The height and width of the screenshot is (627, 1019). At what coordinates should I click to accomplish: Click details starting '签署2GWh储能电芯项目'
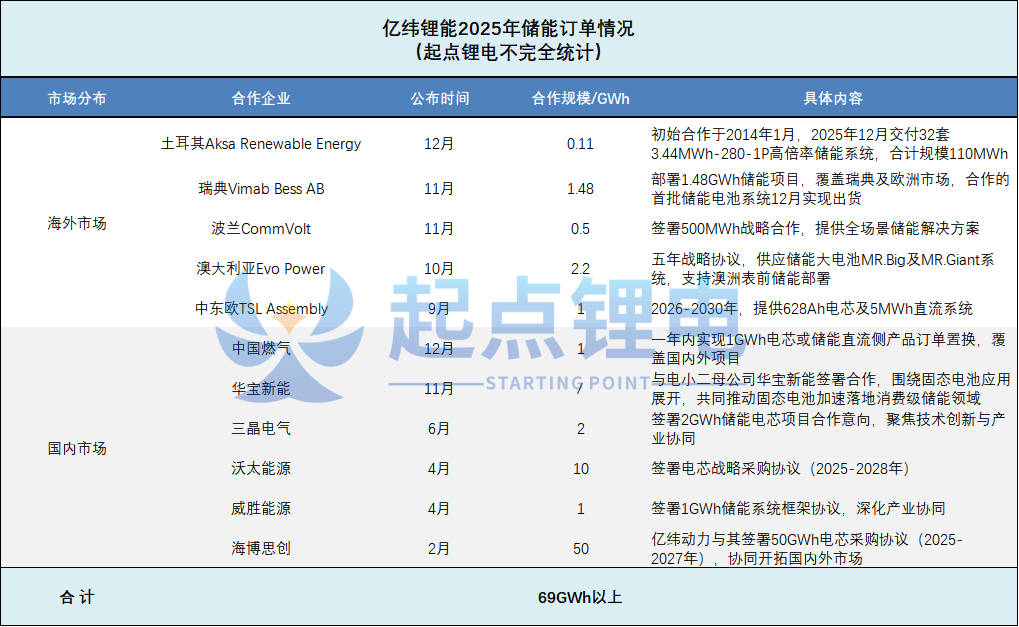pos(829,429)
